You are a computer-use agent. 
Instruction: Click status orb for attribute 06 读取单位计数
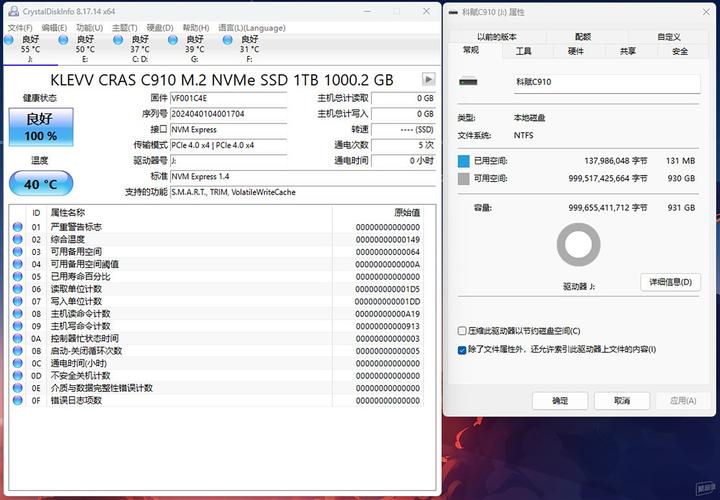point(17,289)
